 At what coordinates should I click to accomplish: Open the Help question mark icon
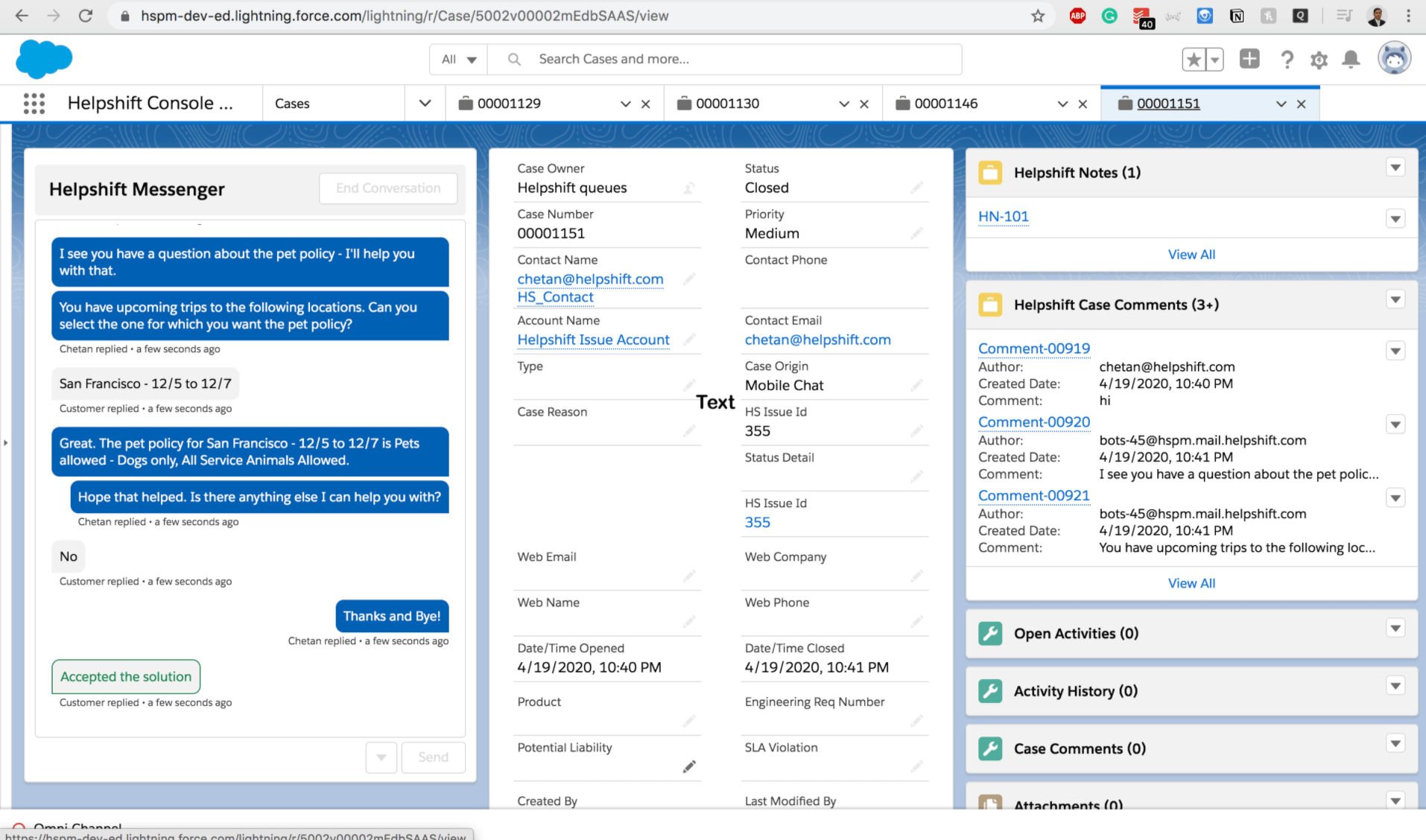tap(1287, 60)
